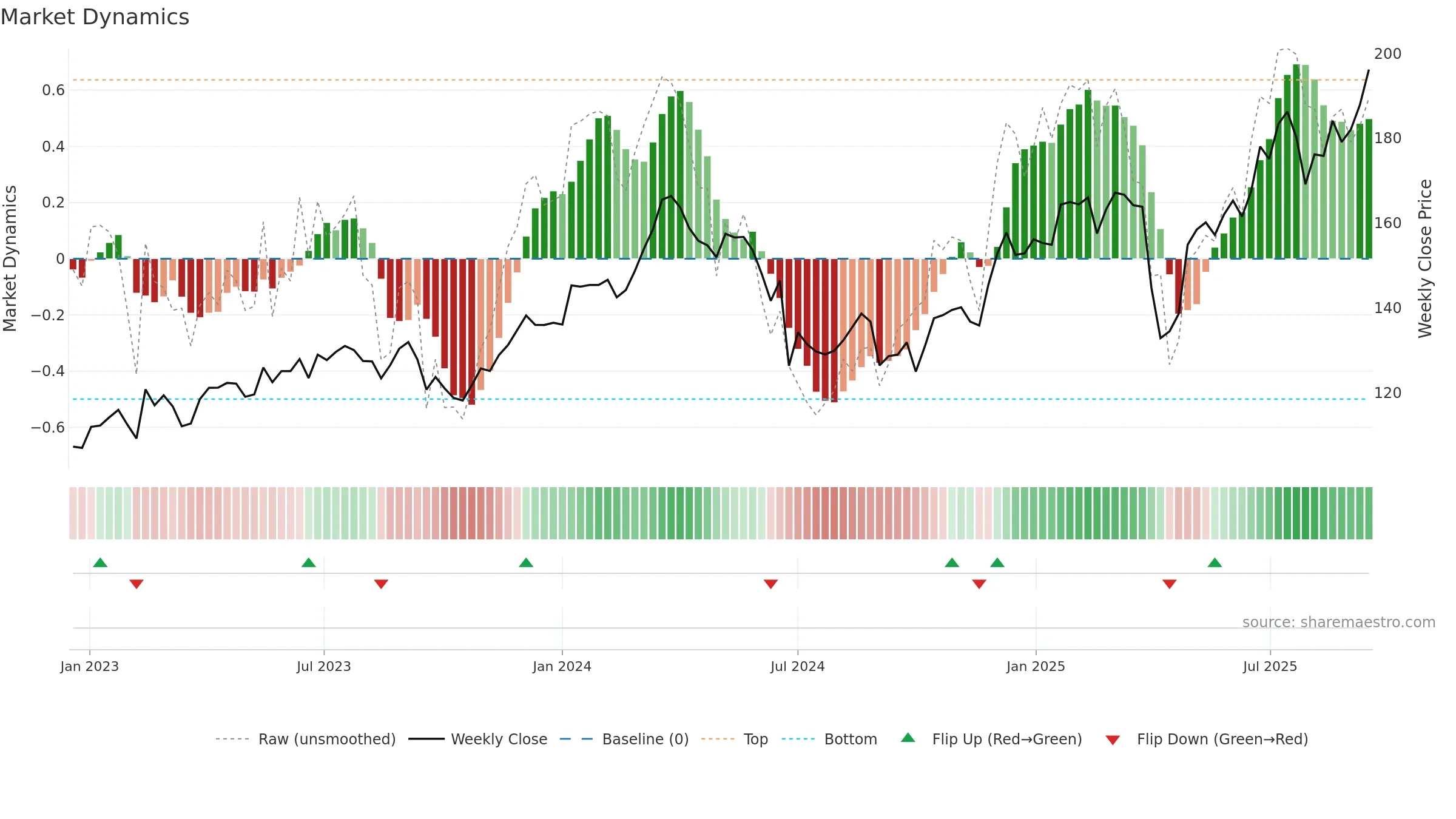Click the Weekly Close Price axis title
This screenshot has height=819, width=1456.
point(1425,258)
